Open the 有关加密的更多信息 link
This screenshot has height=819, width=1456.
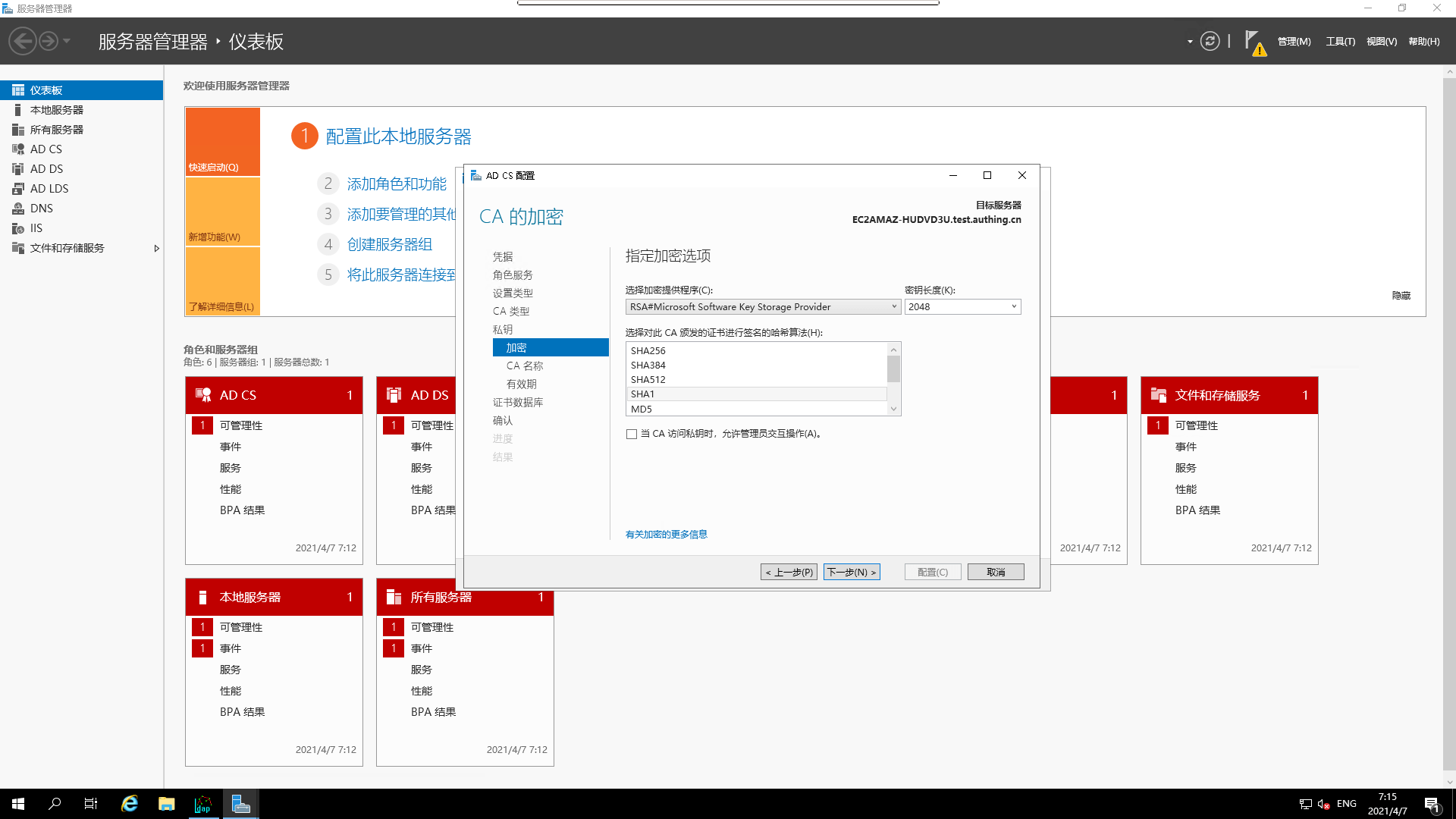point(666,534)
